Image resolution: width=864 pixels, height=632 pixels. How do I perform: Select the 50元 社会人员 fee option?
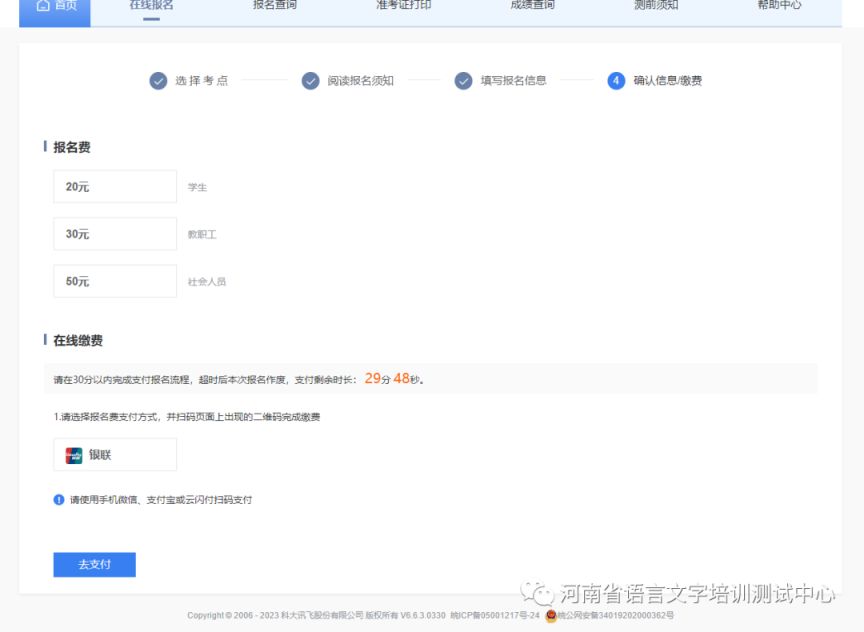click(x=114, y=281)
